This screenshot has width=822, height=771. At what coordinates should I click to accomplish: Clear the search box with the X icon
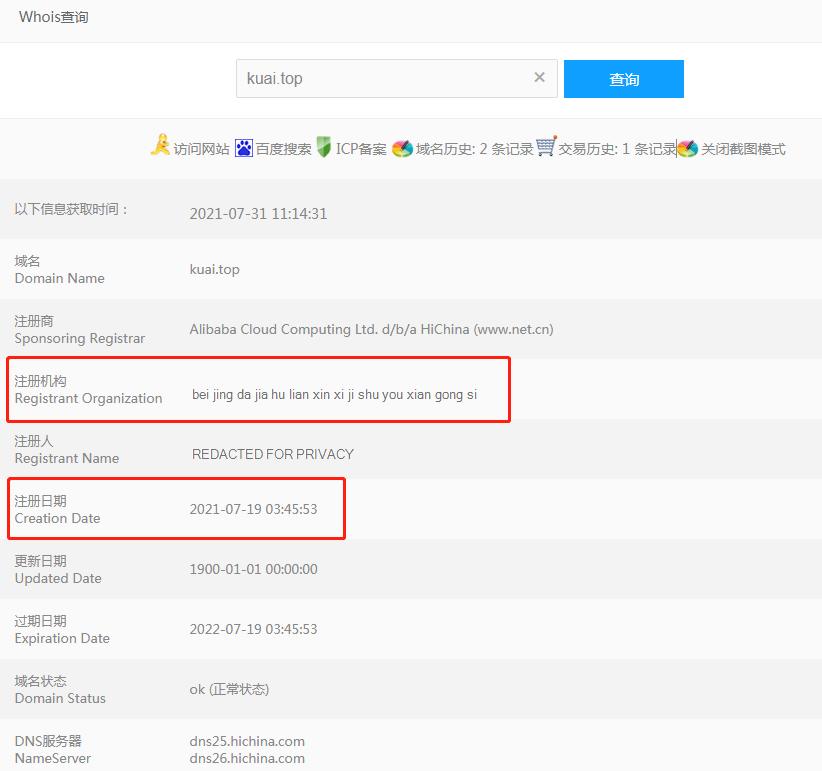click(x=540, y=78)
